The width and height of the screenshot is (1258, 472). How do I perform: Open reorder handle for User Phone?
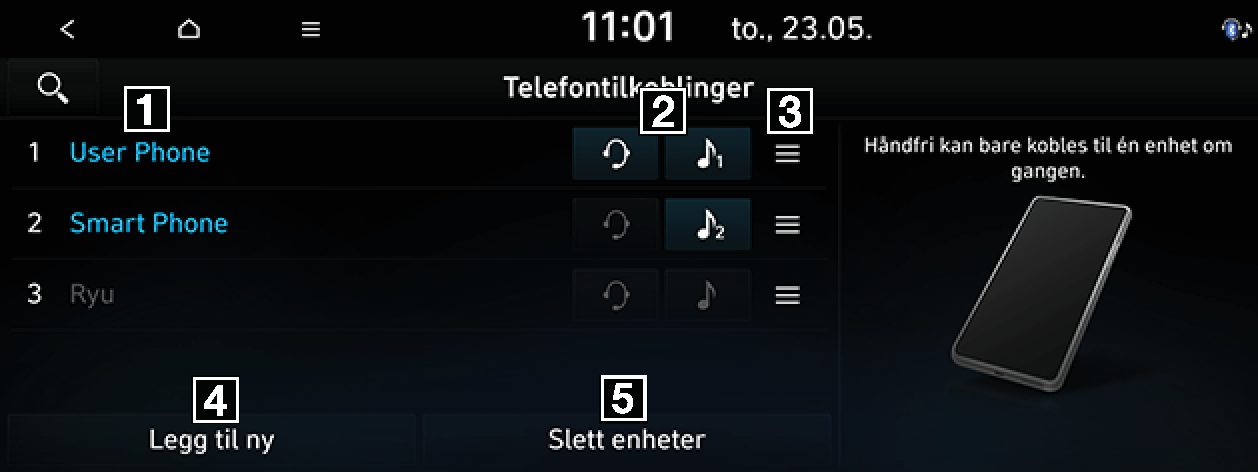point(788,155)
